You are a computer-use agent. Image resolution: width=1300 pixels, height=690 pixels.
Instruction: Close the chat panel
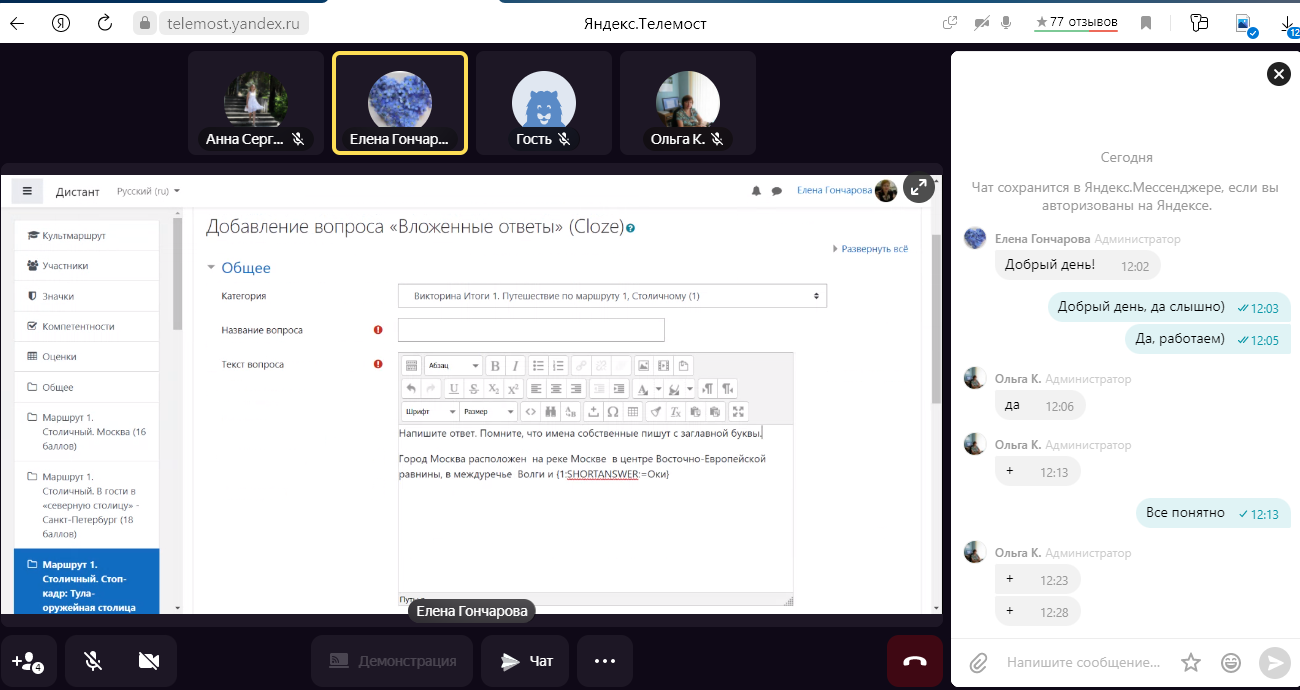1278,73
